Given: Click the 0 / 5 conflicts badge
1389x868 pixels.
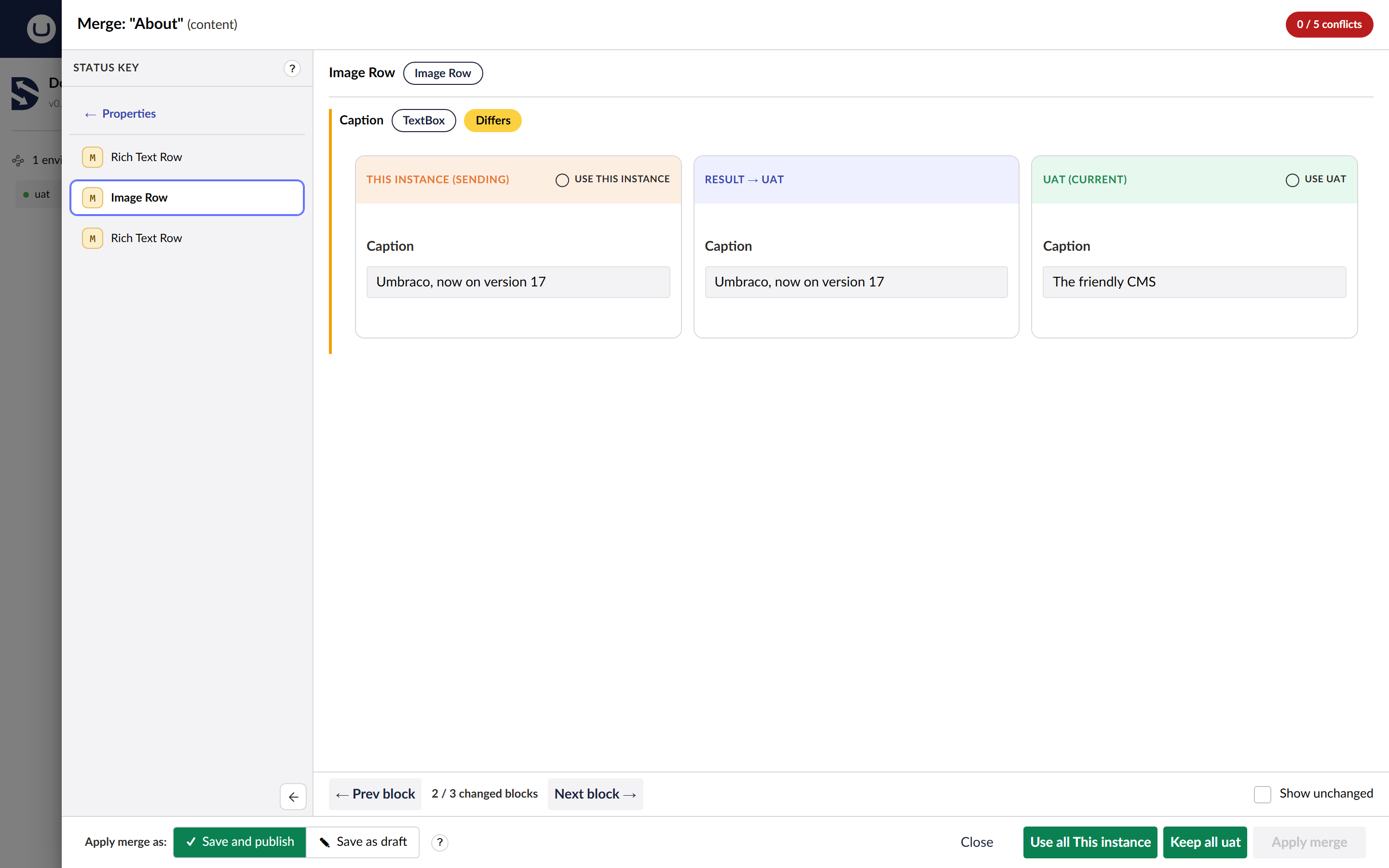Looking at the screenshot, I should tap(1329, 25).
